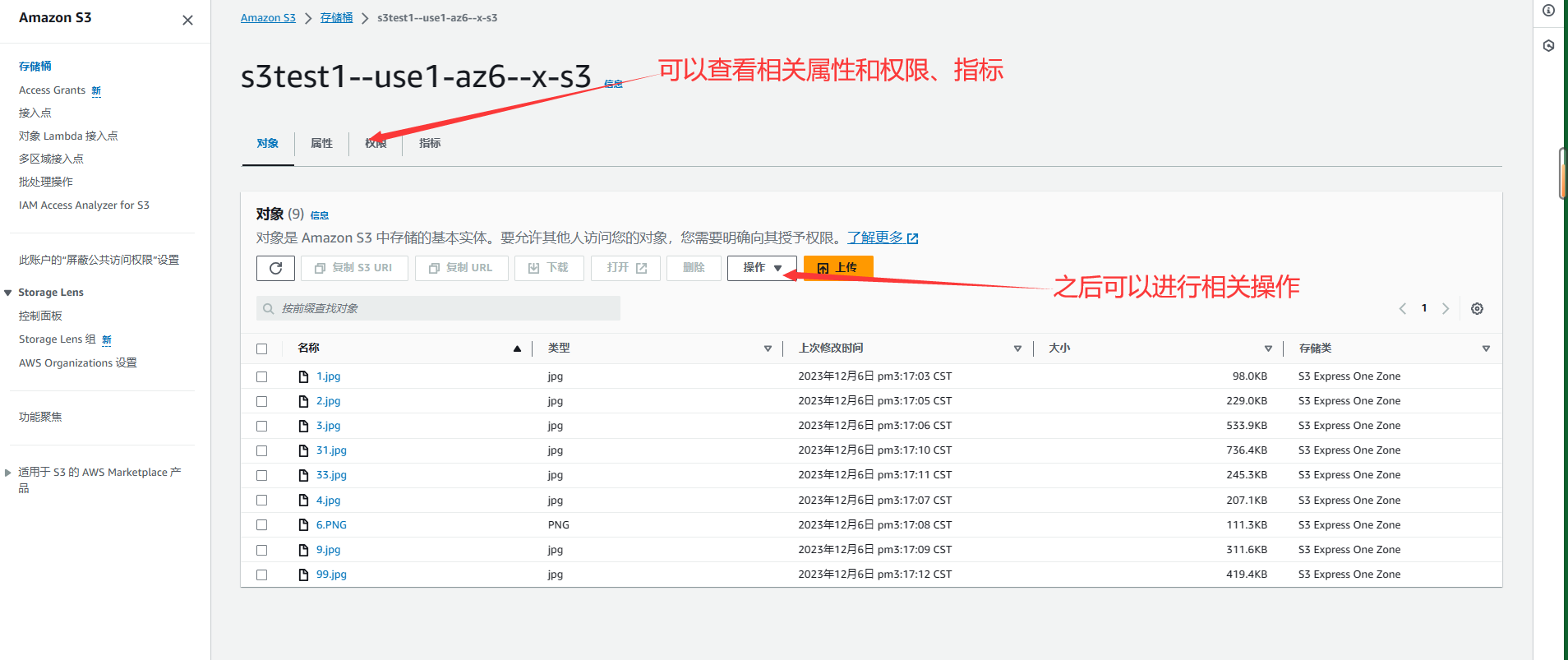
Task: Click the 复制 S3 URI button
Action: pyautogui.click(x=354, y=268)
